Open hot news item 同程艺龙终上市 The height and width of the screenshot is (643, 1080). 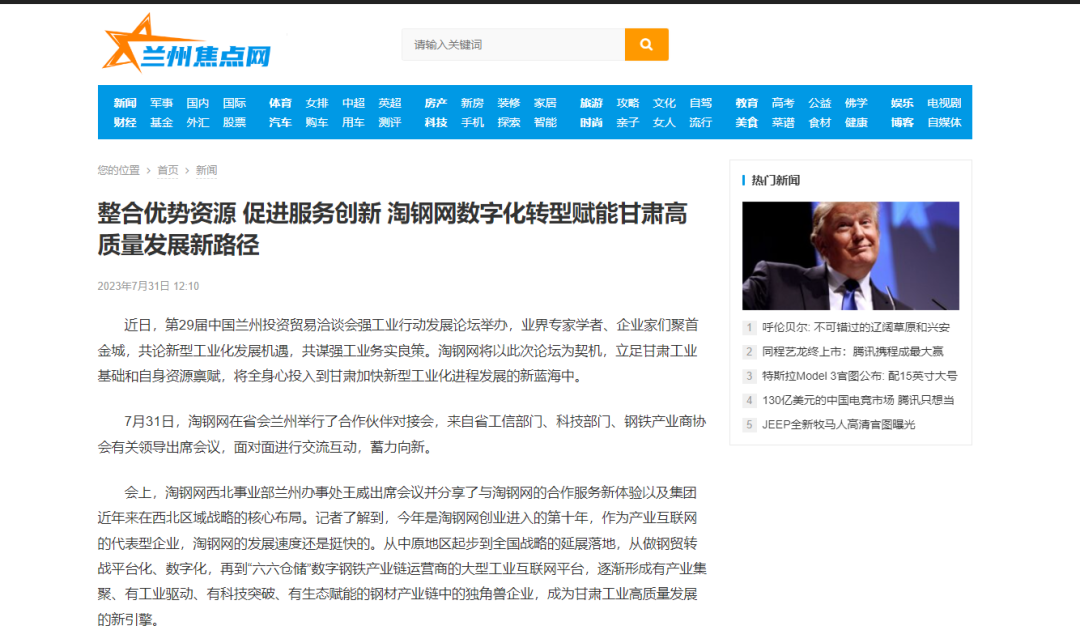click(853, 352)
